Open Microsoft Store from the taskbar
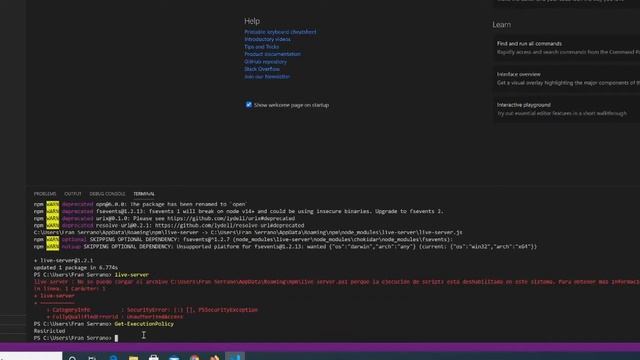 pos(154,357)
